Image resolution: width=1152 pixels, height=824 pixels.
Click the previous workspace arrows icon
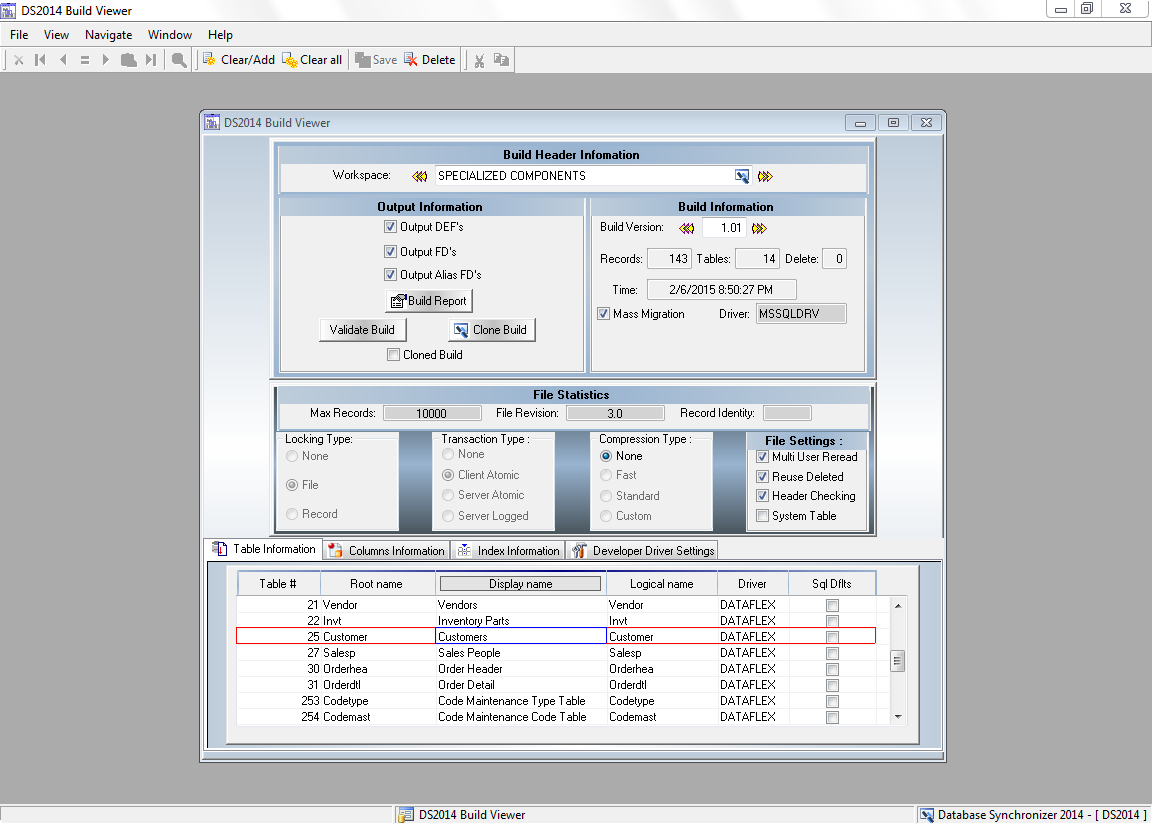tap(420, 176)
